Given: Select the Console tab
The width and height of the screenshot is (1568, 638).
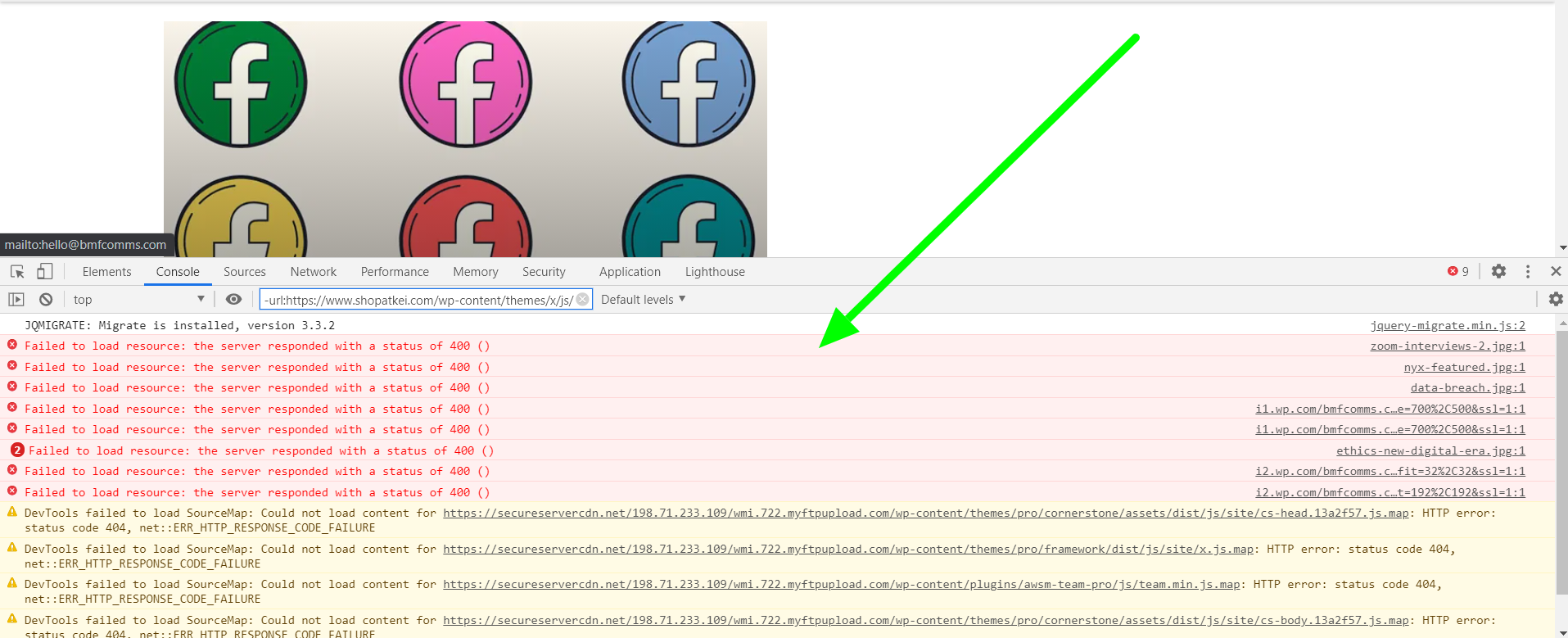Looking at the screenshot, I should pyautogui.click(x=178, y=272).
